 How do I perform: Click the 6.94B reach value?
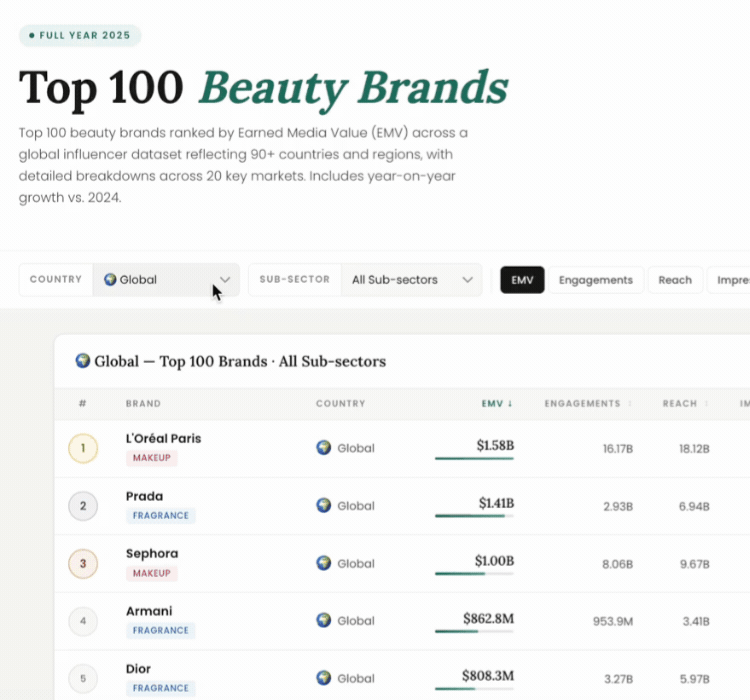[x=694, y=506]
